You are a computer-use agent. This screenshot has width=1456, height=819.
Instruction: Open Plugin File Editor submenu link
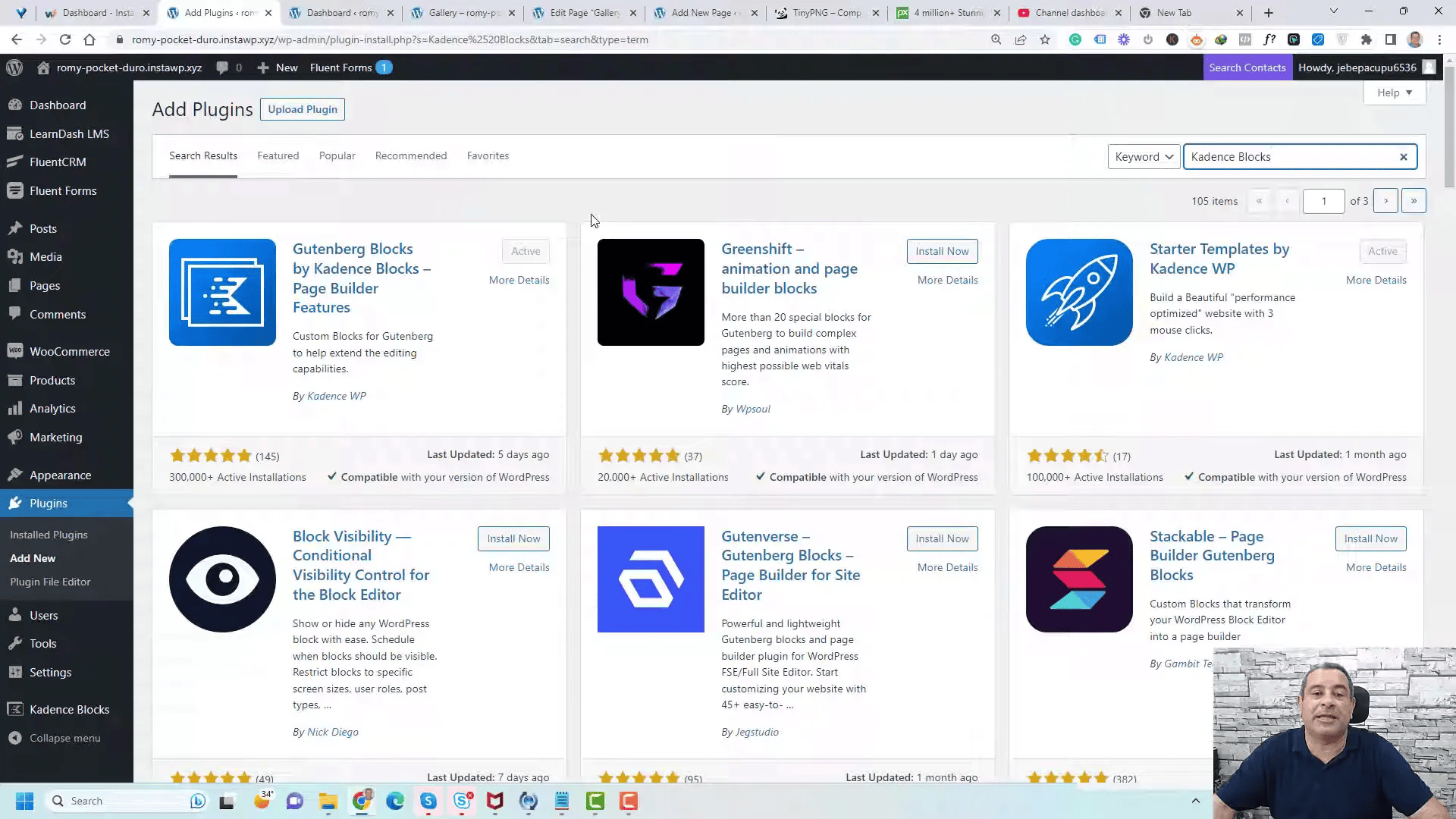(x=50, y=582)
